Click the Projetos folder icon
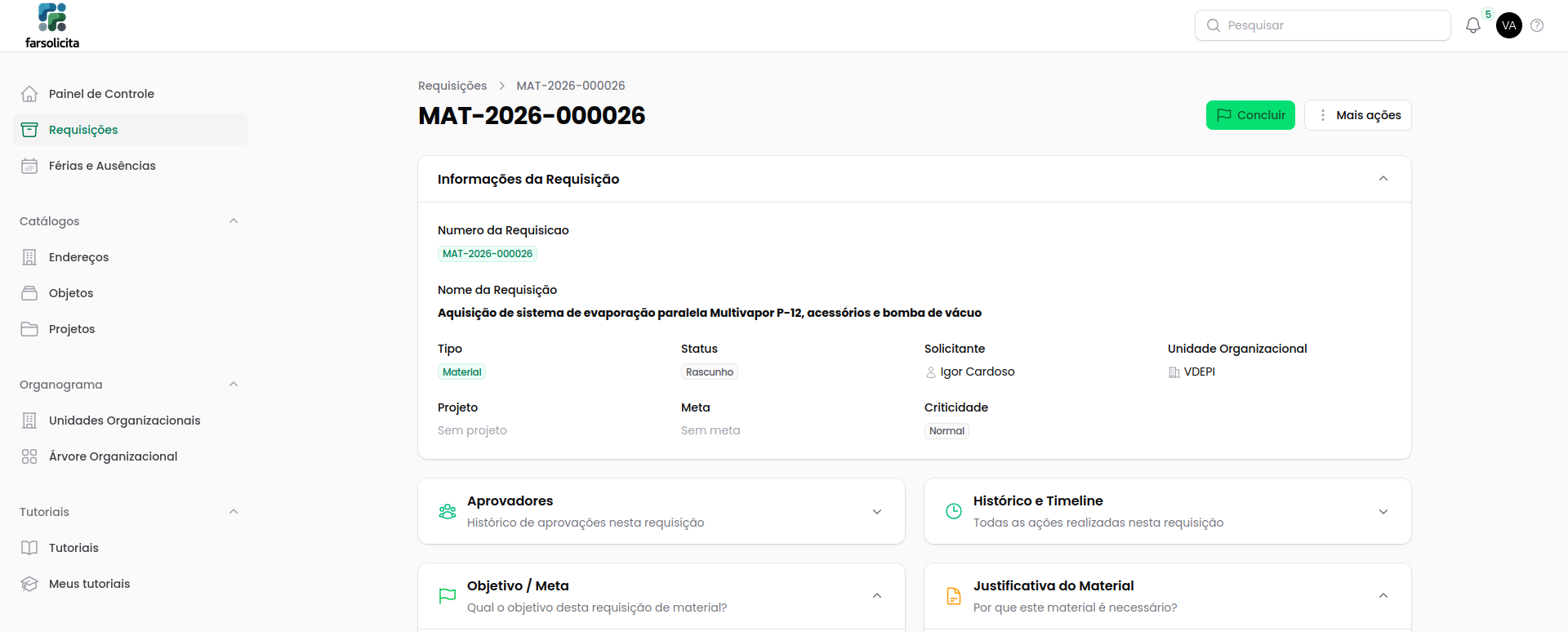 tap(29, 329)
